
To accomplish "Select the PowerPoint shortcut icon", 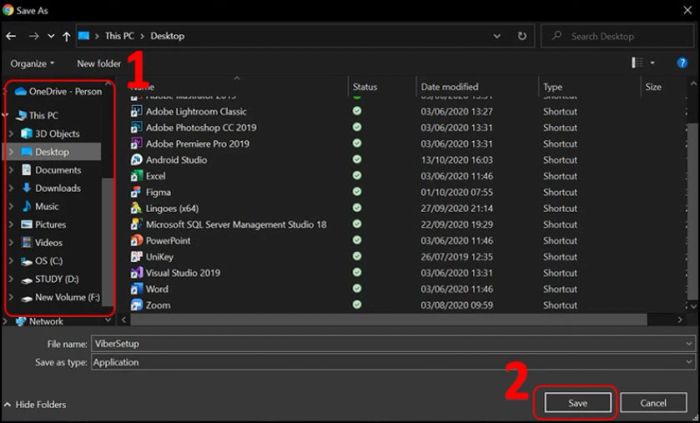I will coord(136,241).
